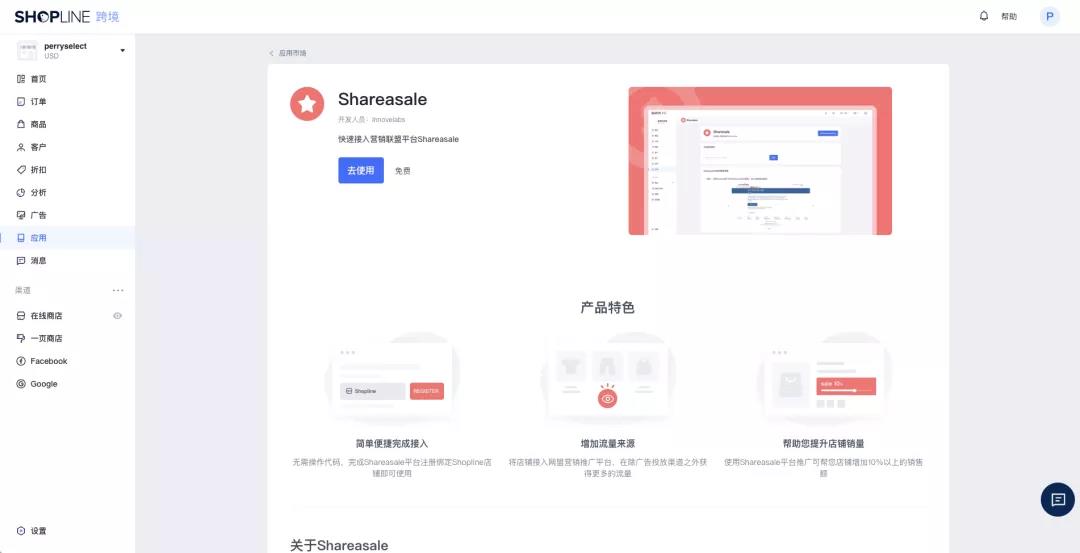
Task: Click the 增加流量来源 feature illustration
Action: click(x=608, y=379)
